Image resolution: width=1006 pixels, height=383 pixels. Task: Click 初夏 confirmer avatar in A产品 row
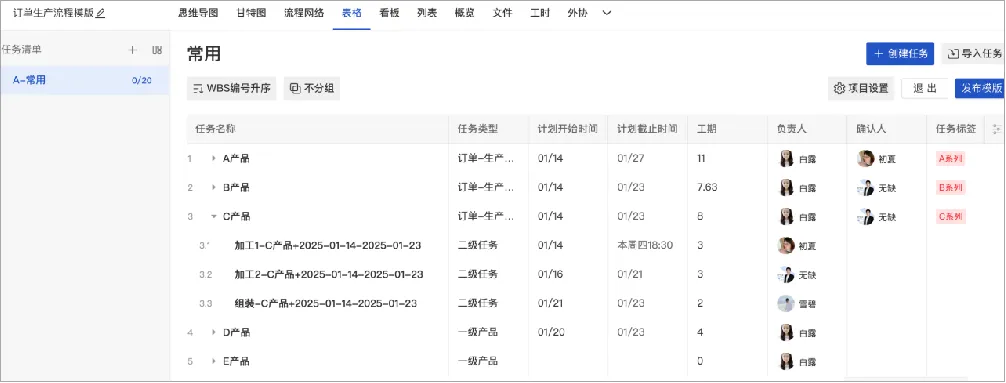tap(866, 158)
